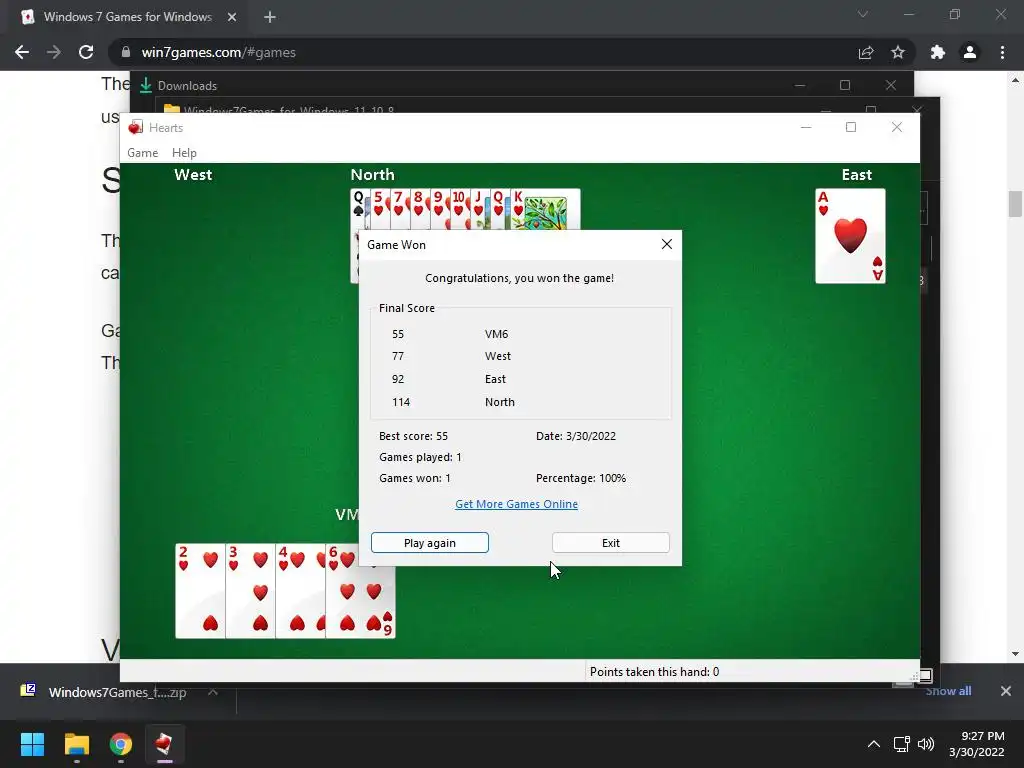
Task: Click the Hearts app icon in title bar
Action: tap(135, 127)
